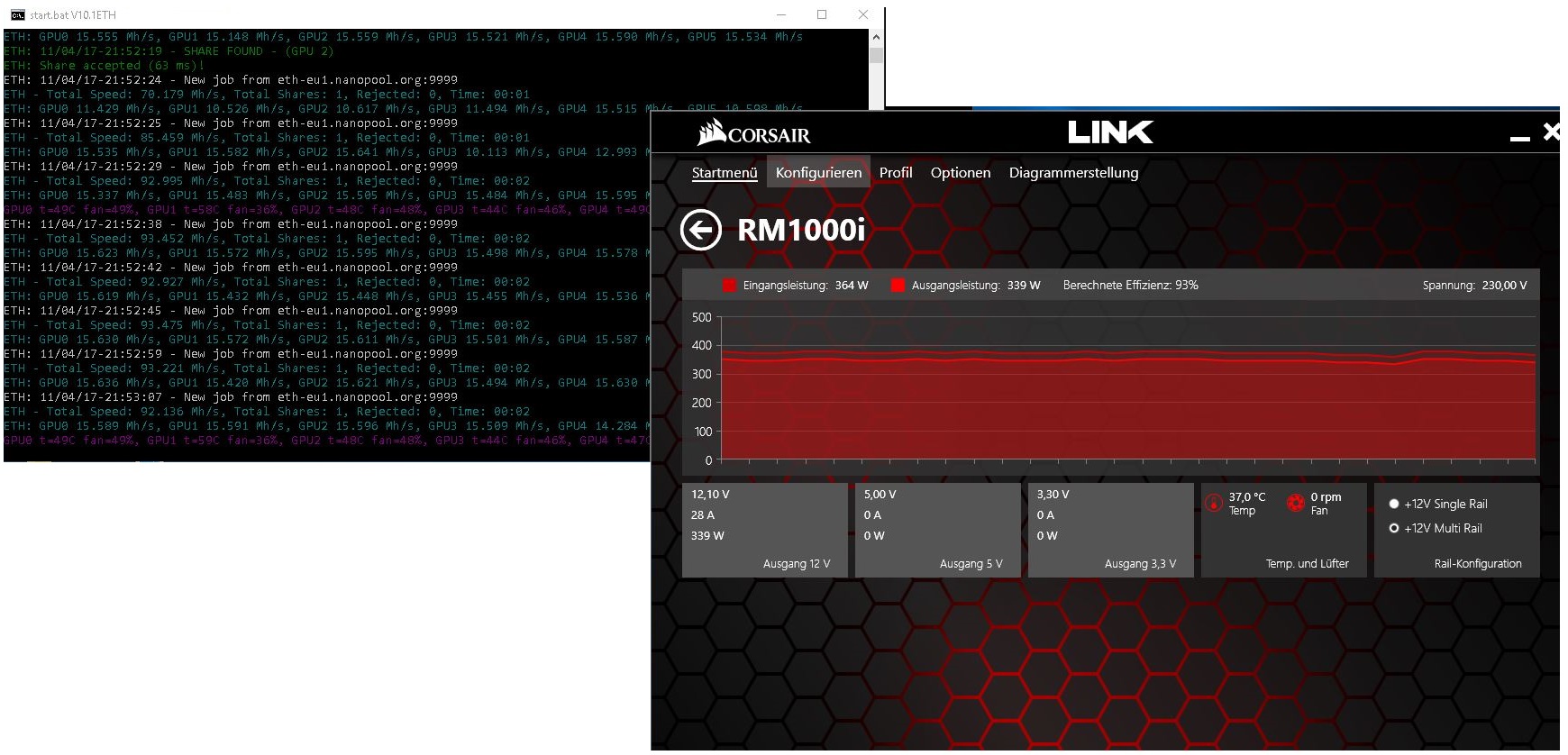Click the Ausgang 3,3 V panel
The image size is (1568, 755).
[x=1110, y=530]
